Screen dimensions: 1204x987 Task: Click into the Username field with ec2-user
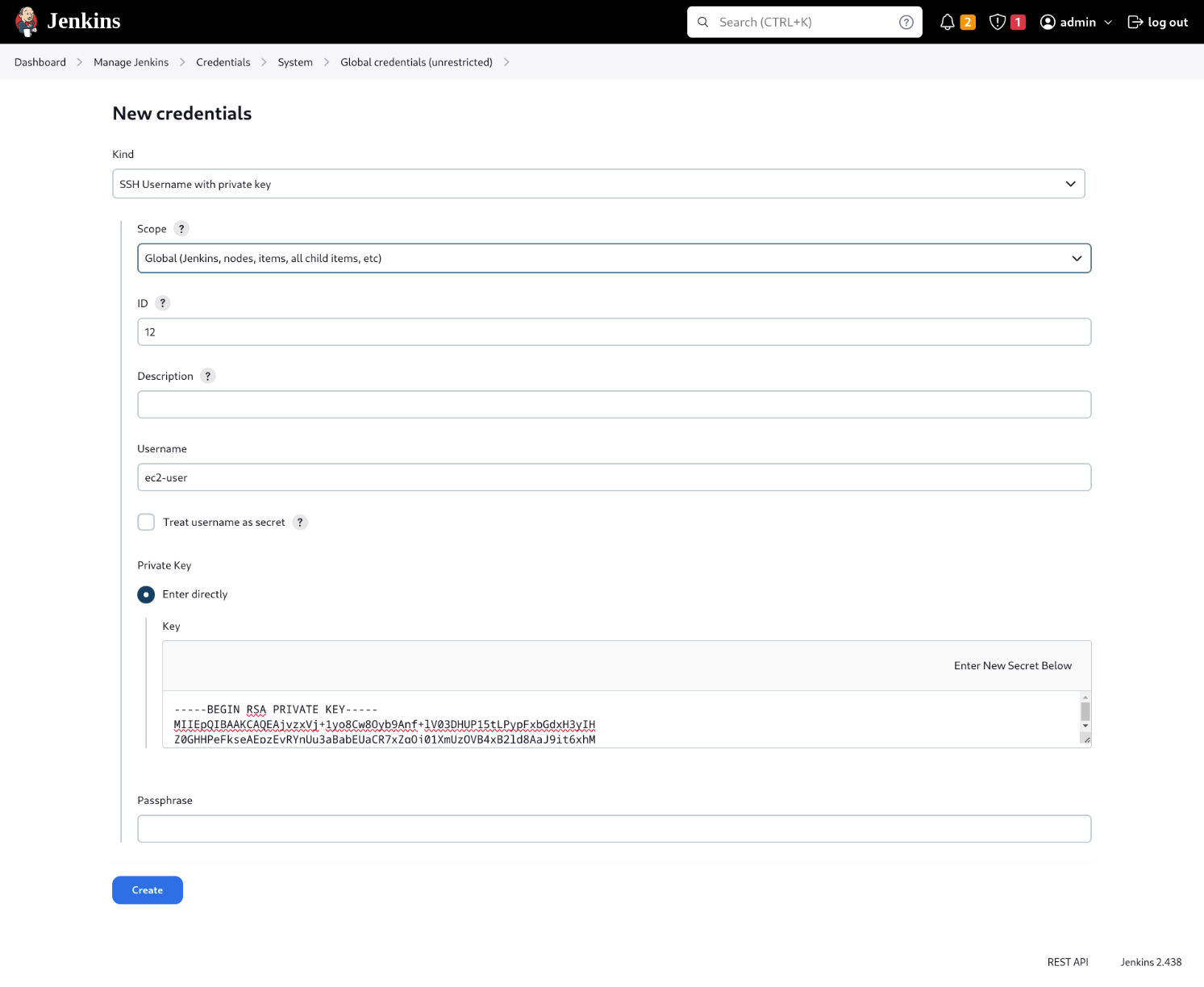coord(614,477)
